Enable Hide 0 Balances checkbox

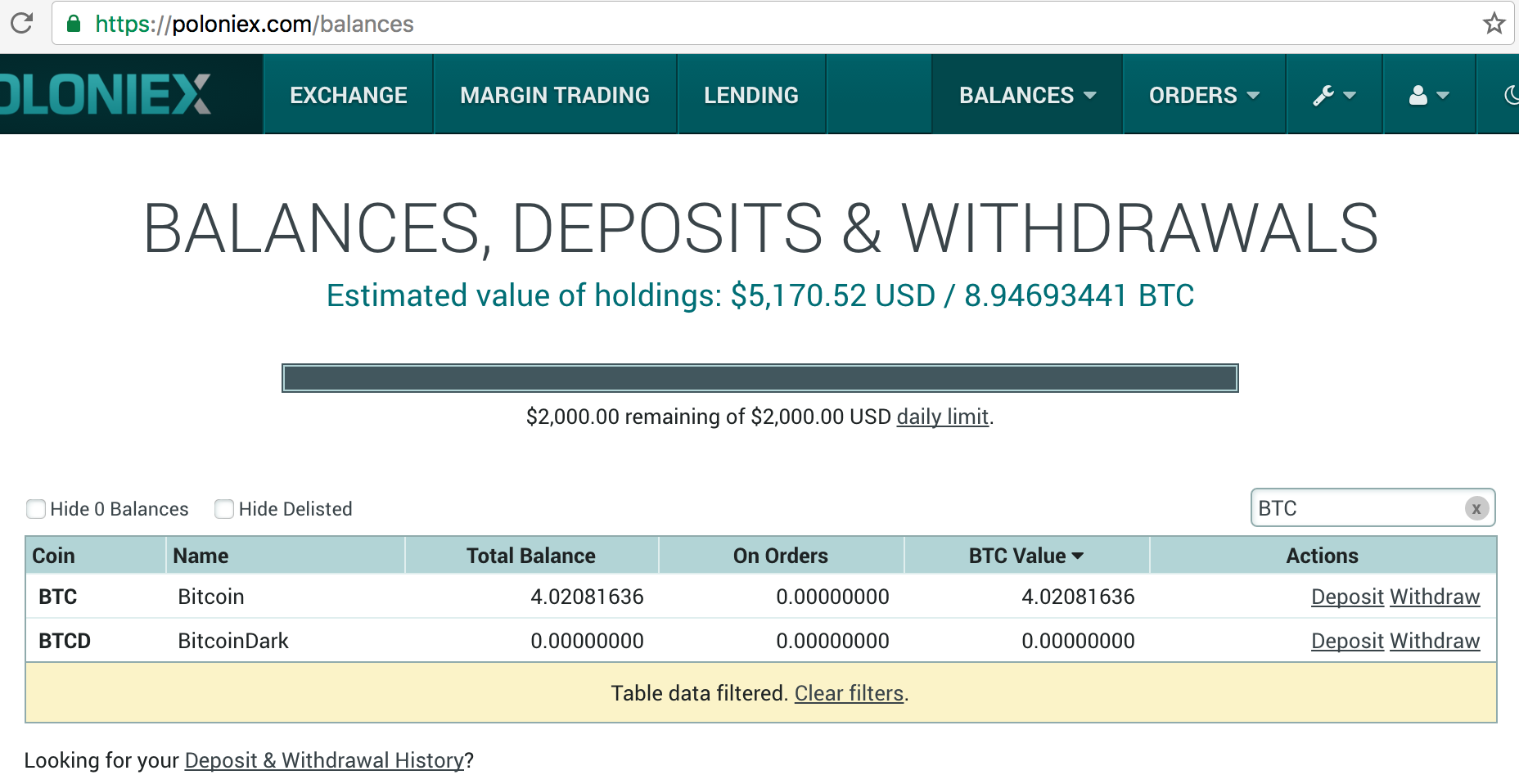tap(36, 509)
